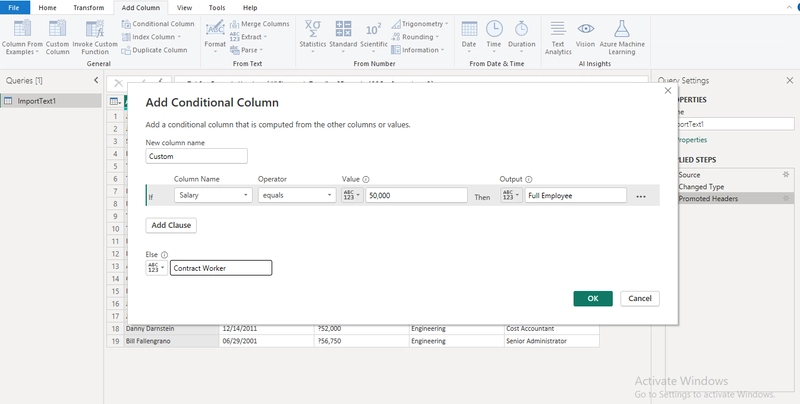
Task: Click the Cancel button
Action: point(640,298)
